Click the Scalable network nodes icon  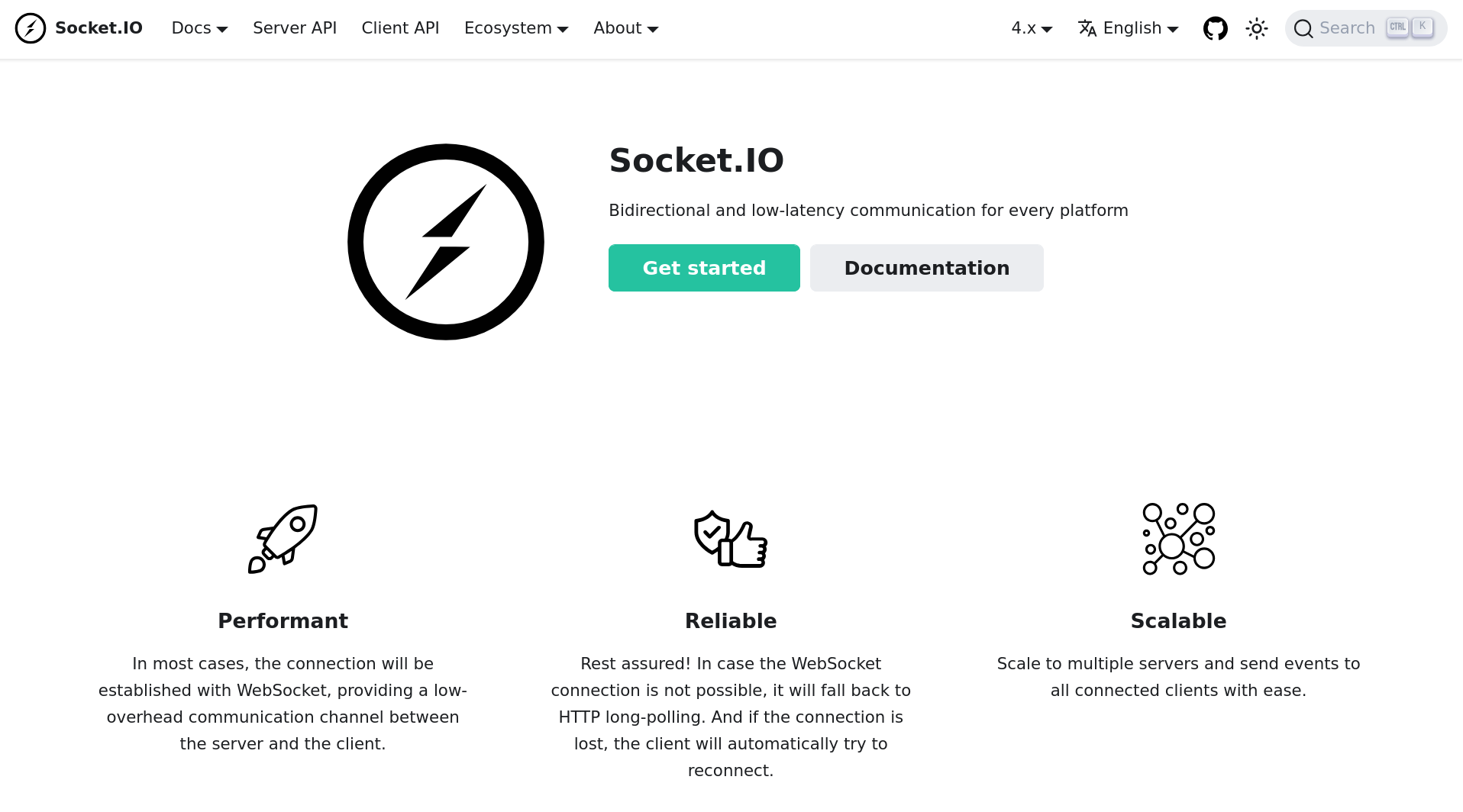pyautogui.click(x=1178, y=538)
